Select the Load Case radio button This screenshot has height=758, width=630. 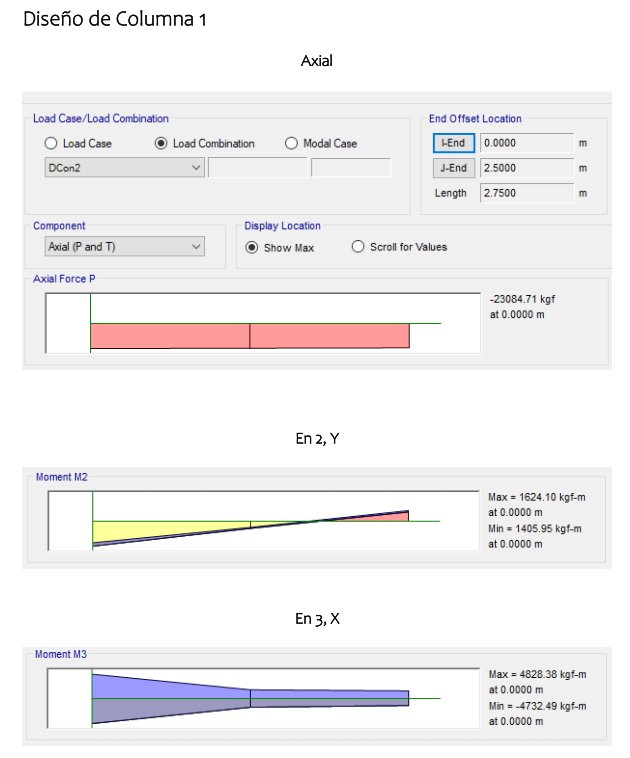tap(51, 143)
